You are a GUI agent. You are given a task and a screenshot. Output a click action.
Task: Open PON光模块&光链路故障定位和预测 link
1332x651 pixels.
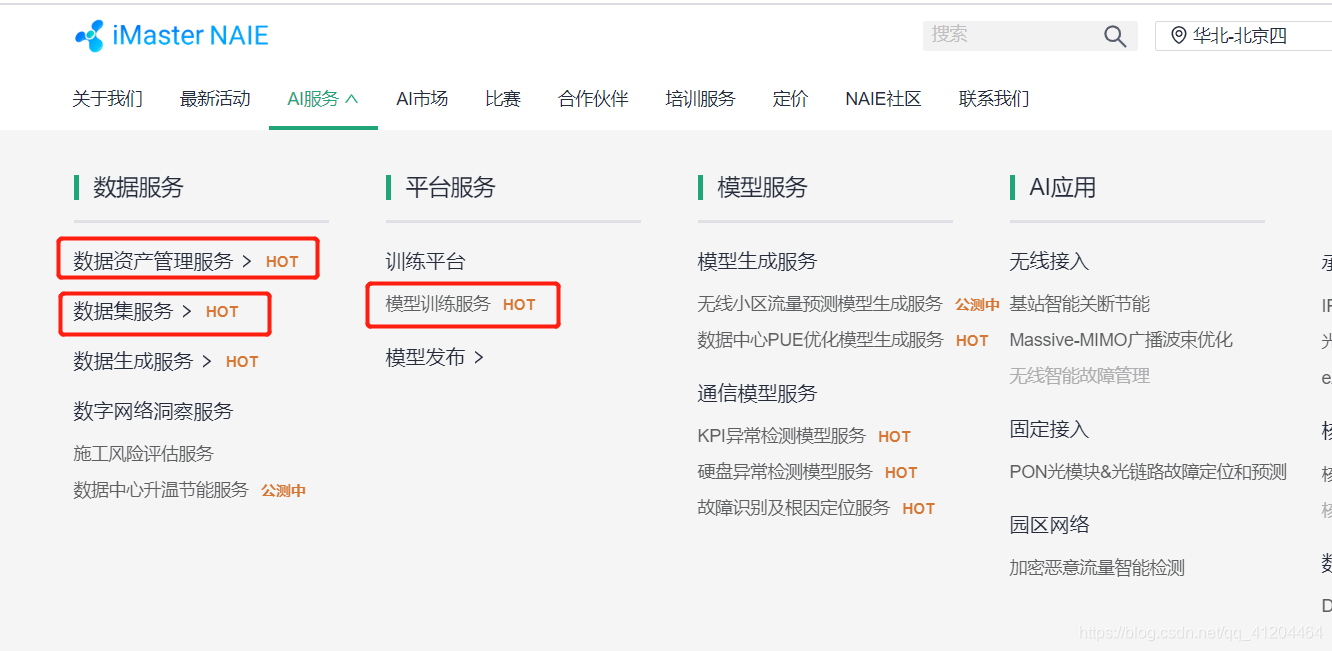pyautogui.click(x=1148, y=472)
